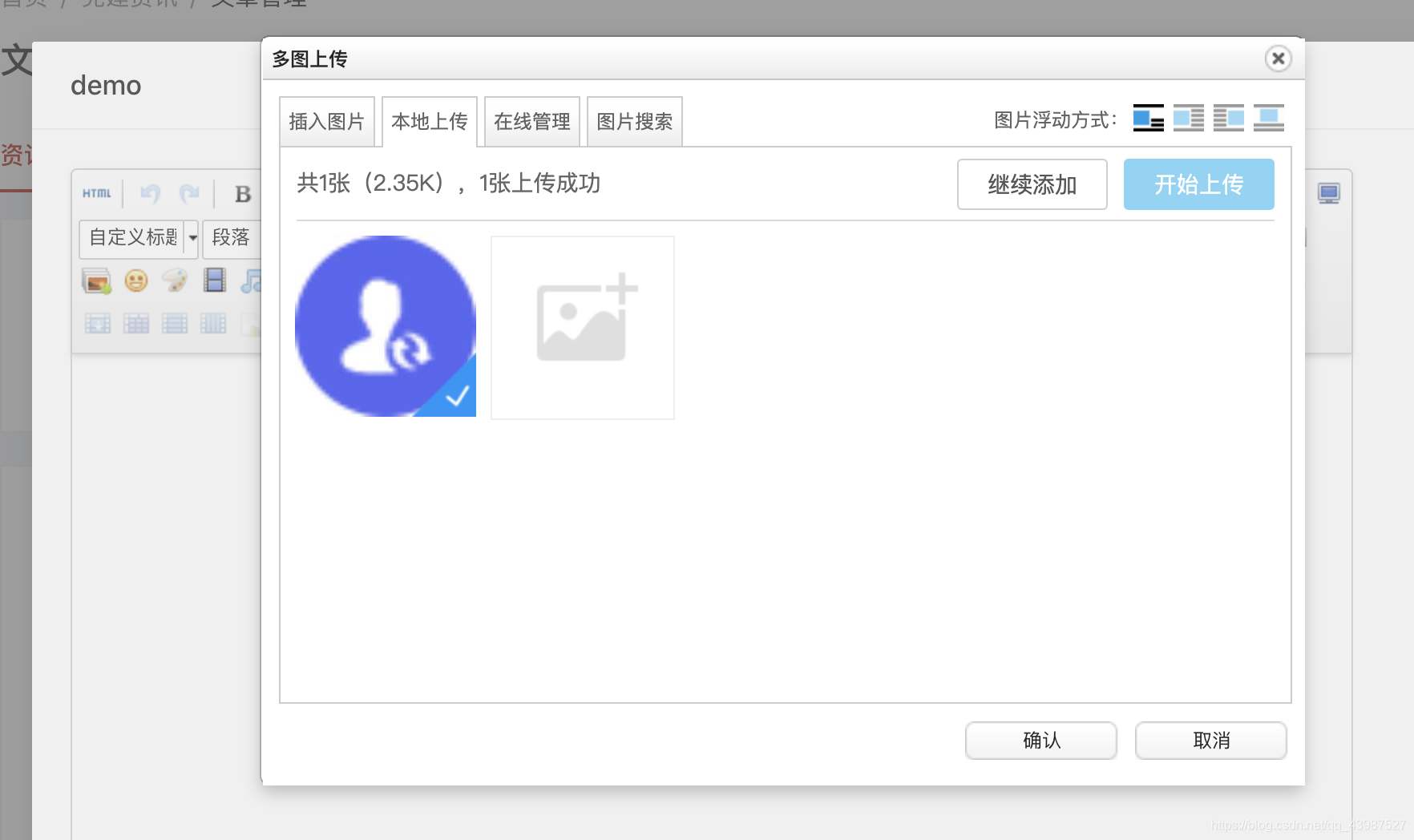Choose float-right image alignment
This screenshot has height=840, width=1414.
point(1228,119)
